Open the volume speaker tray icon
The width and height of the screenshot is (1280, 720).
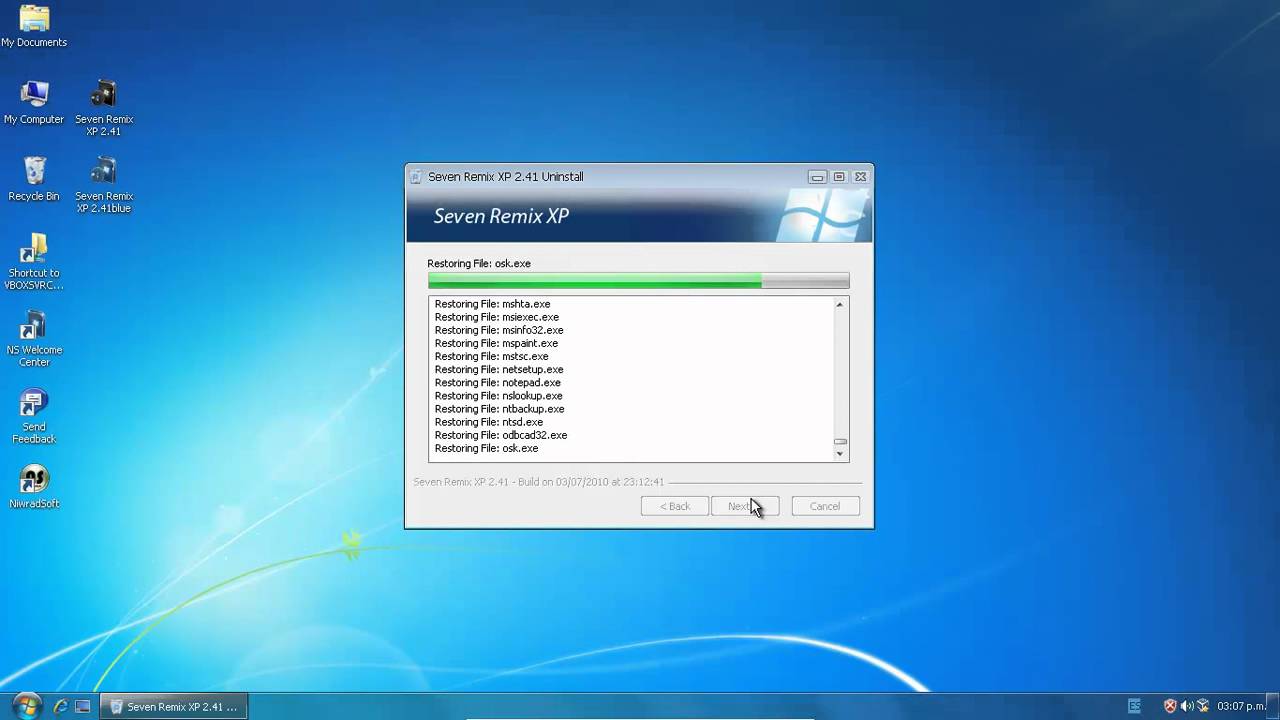pos(1186,706)
